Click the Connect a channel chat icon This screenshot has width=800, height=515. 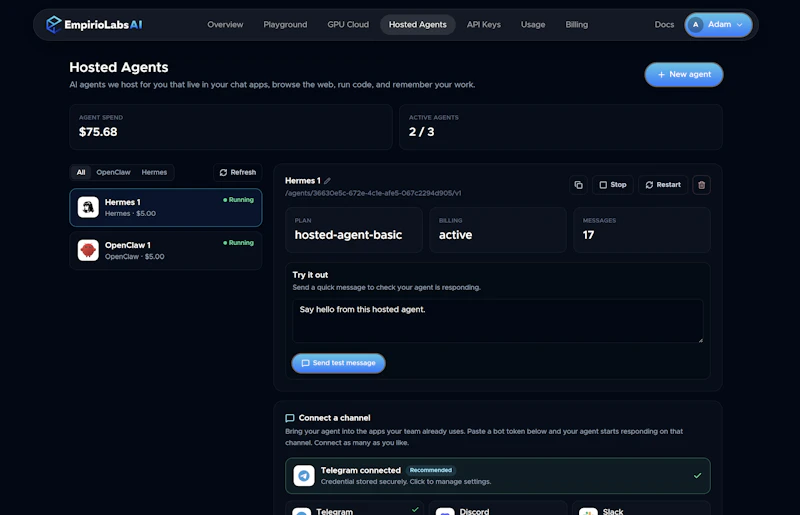pyautogui.click(x=290, y=418)
